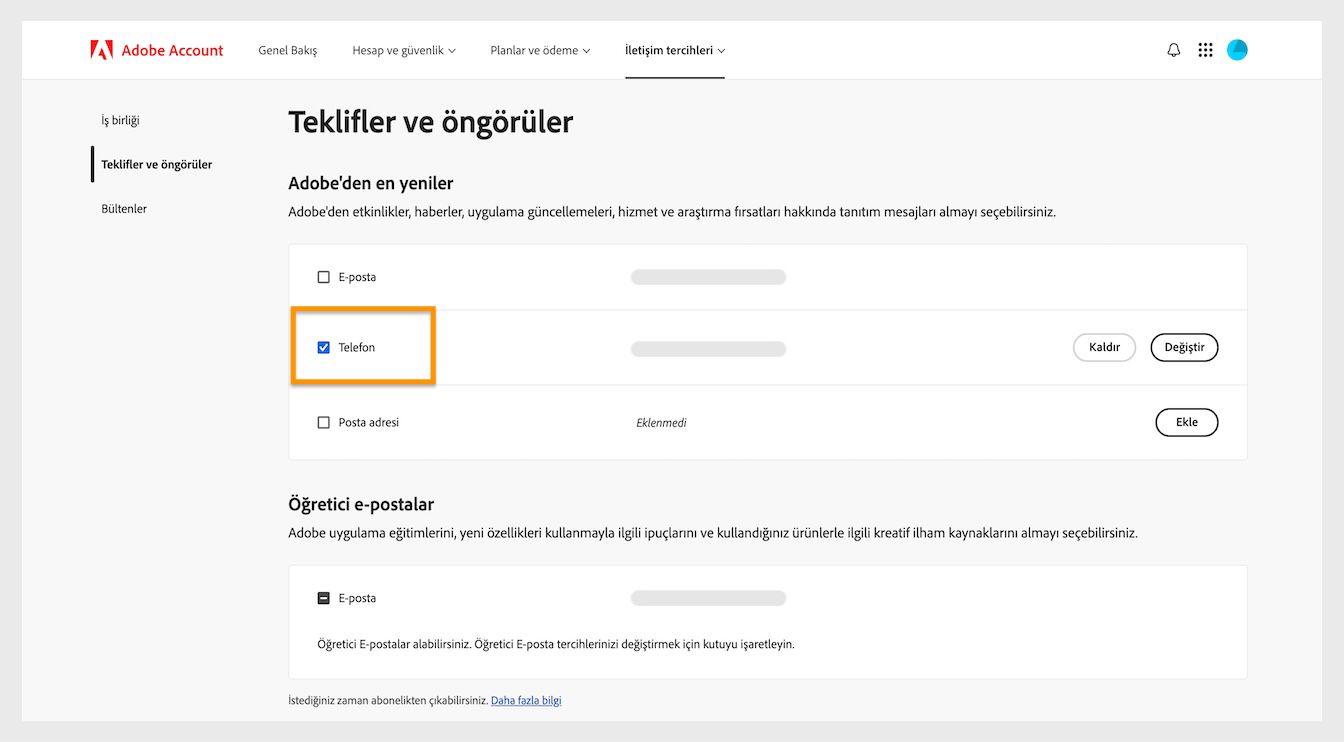
Task: Click Ekle next to Posta adresi
Action: click(1186, 422)
